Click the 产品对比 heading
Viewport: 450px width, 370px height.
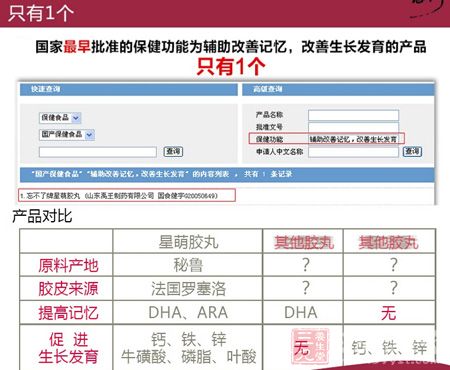pyautogui.click(x=42, y=216)
